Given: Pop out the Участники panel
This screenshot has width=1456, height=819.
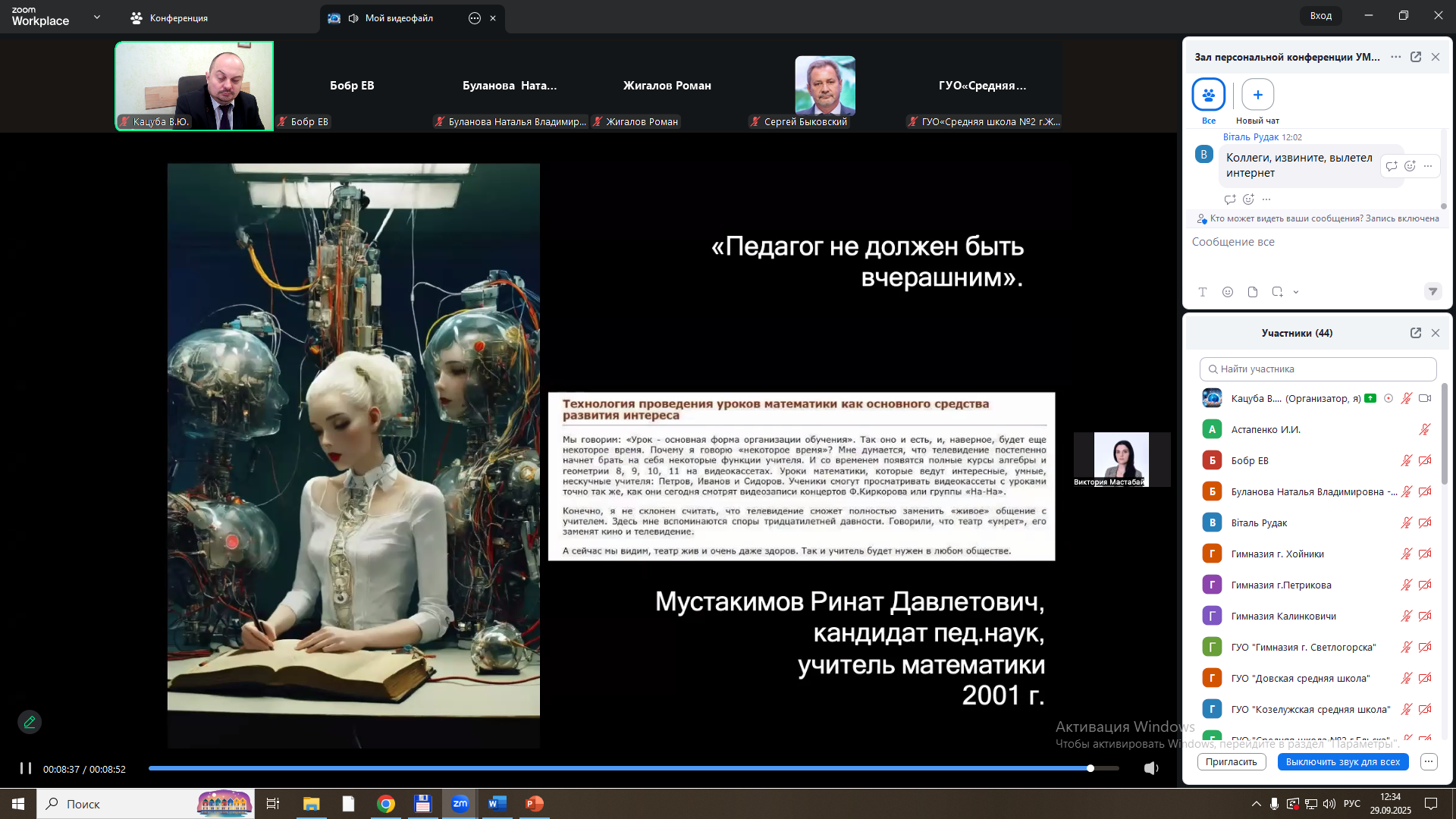Looking at the screenshot, I should tap(1415, 333).
